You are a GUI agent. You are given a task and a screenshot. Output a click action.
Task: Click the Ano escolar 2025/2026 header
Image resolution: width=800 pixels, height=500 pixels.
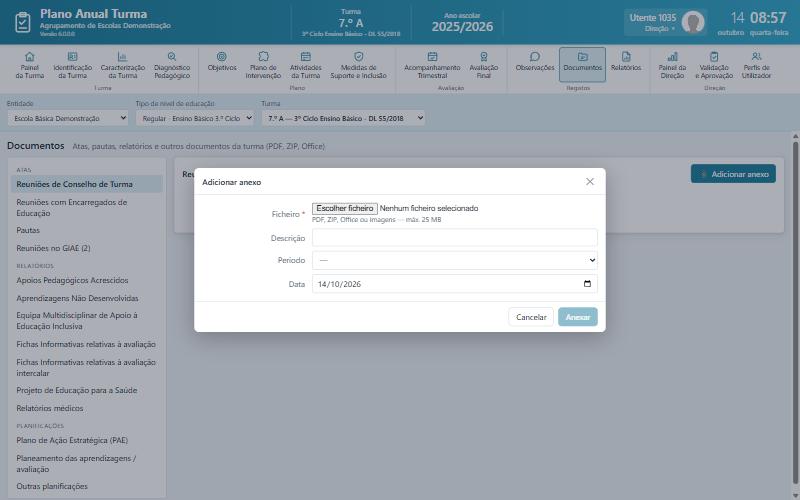point(462,22)
